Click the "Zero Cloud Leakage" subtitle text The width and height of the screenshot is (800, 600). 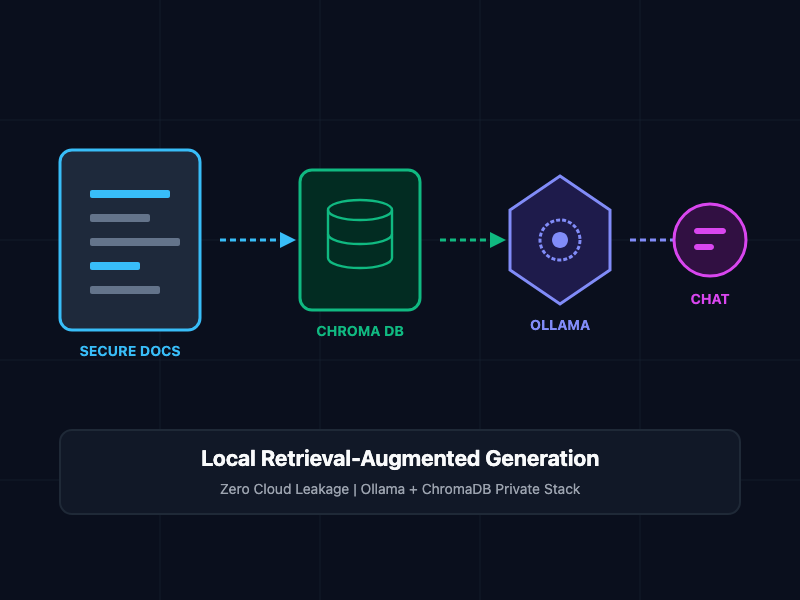point(284,489)
